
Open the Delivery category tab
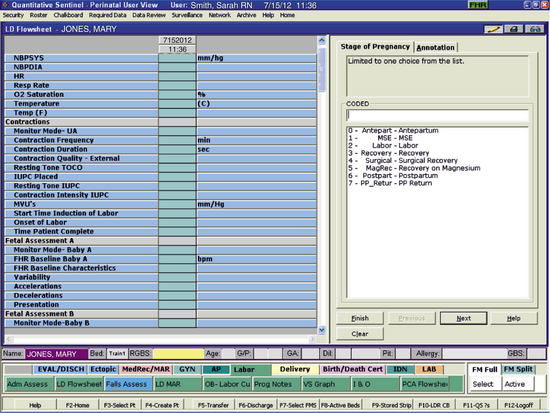pyautogui.click(x=295, y=369)
